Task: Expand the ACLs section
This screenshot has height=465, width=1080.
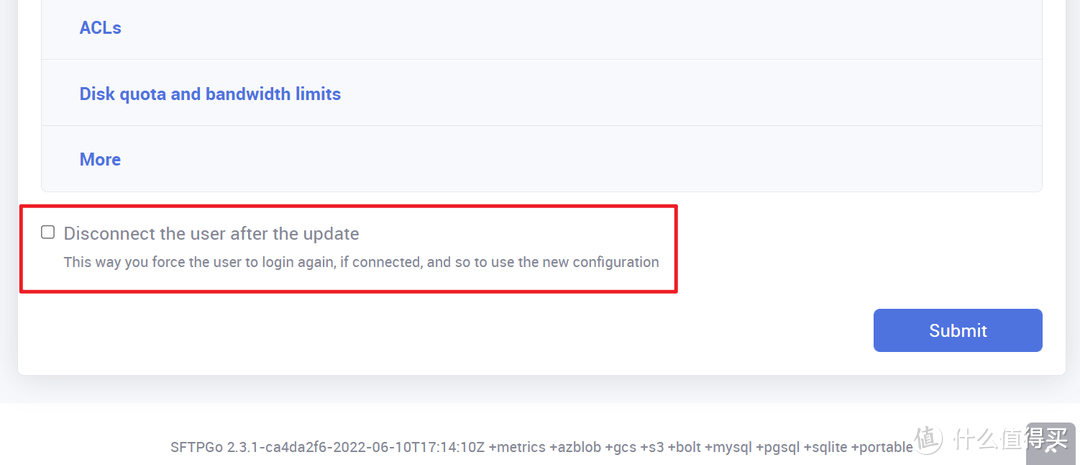Action: (x=100, y=28)
